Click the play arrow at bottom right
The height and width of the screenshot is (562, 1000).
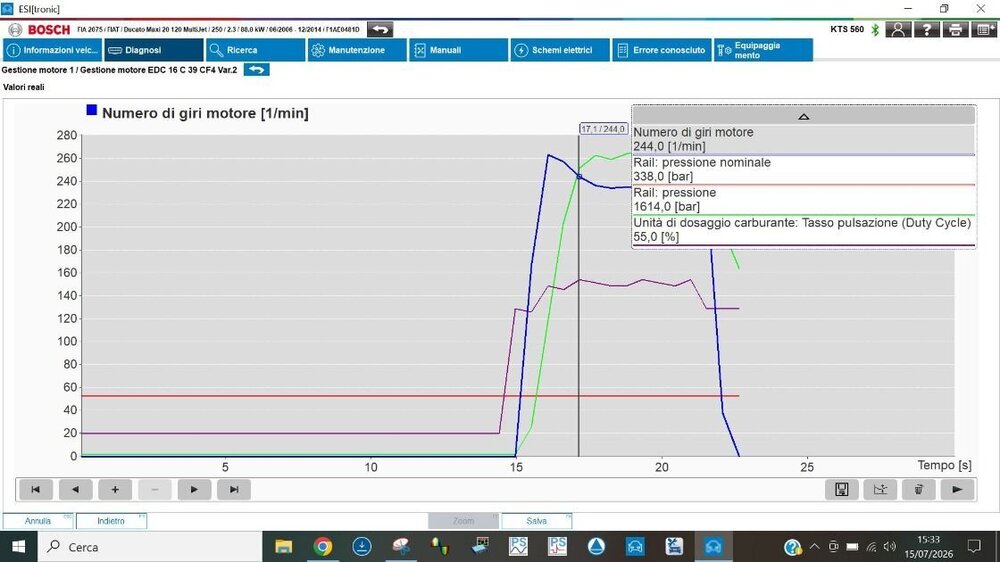tap(957, 489)
